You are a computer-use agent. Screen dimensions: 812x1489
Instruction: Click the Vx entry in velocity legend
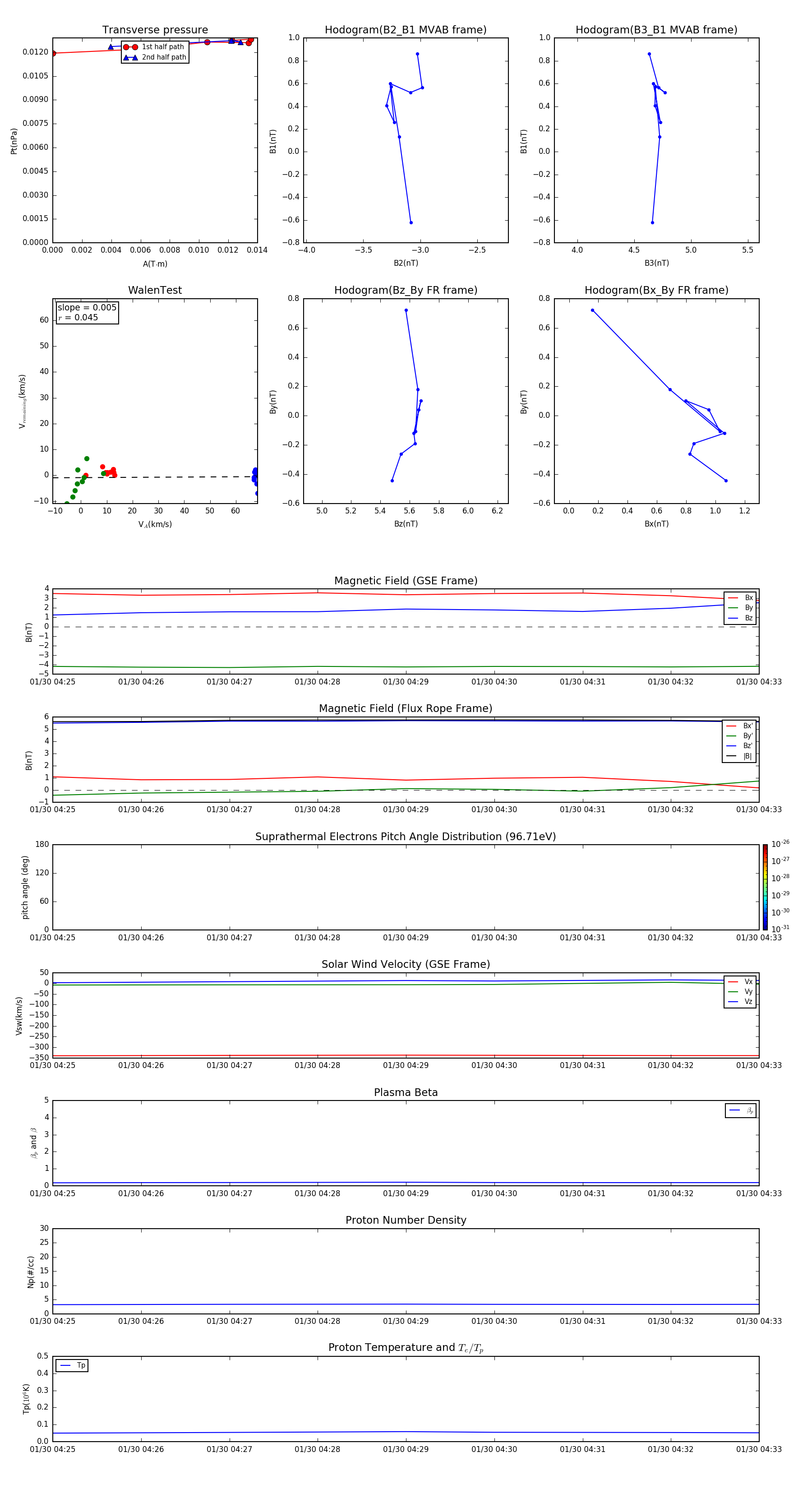[x=740, y=981]
